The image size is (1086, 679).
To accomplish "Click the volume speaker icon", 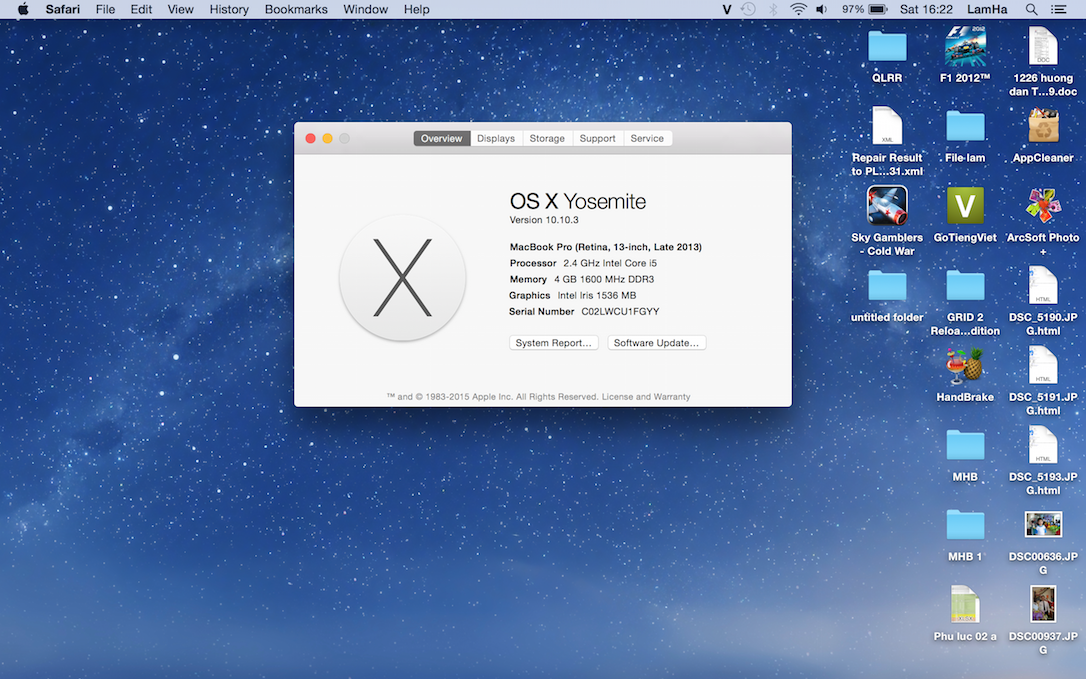I will [x=821, y=9].
